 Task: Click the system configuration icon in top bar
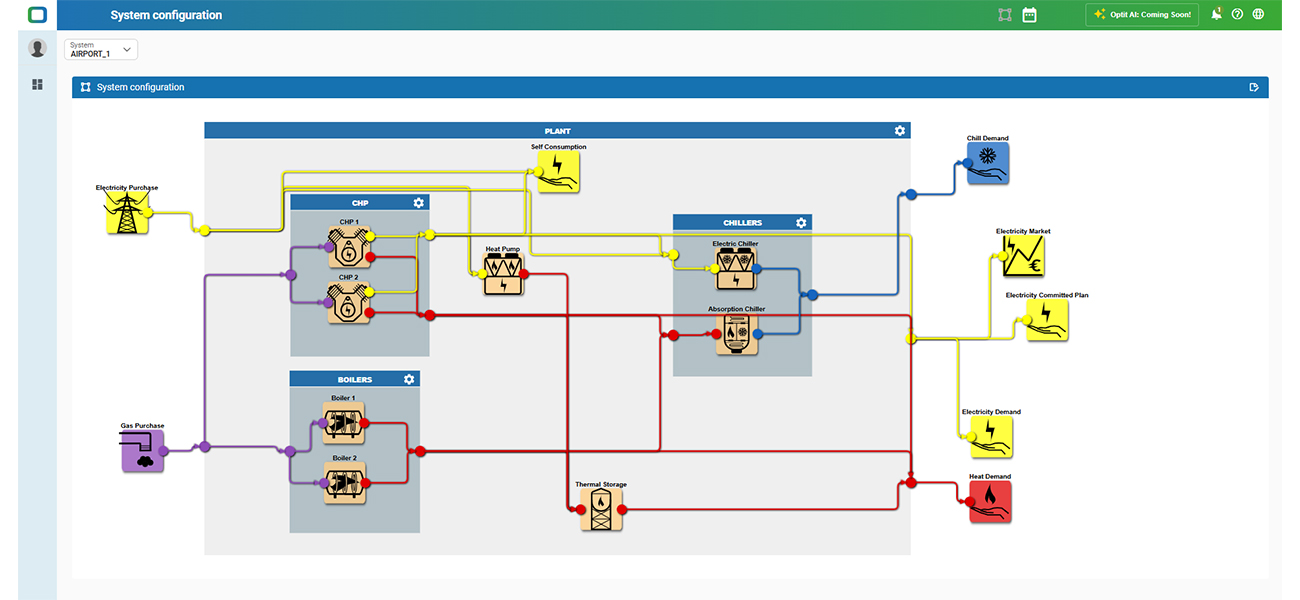click(x=1005, y=15)
